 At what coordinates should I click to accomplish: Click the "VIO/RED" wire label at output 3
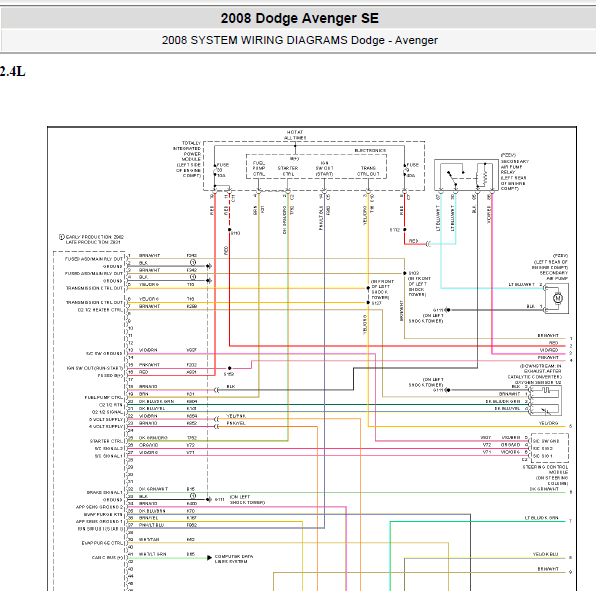point(549,350)
